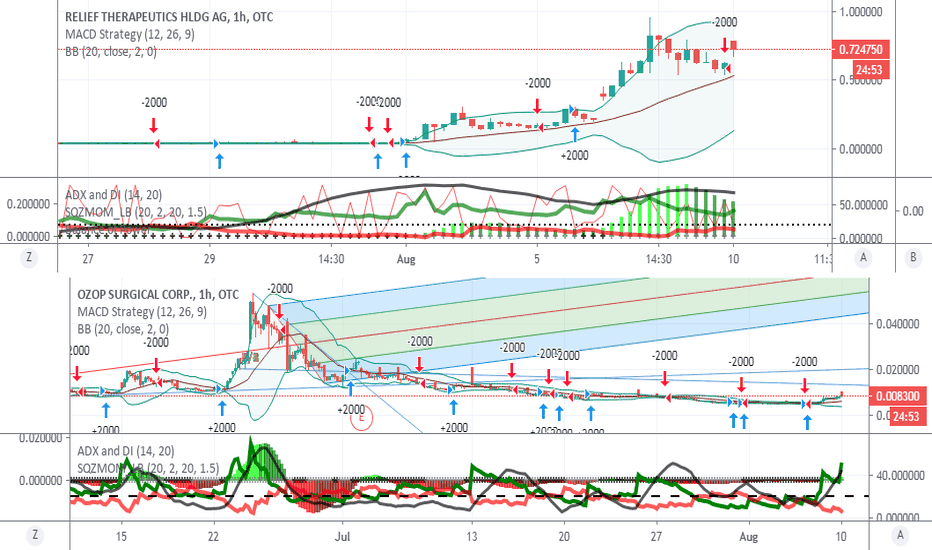
Task: Click BB (20, close, 2, 0) legend in OZOP chart
Action: coord(123,329)
